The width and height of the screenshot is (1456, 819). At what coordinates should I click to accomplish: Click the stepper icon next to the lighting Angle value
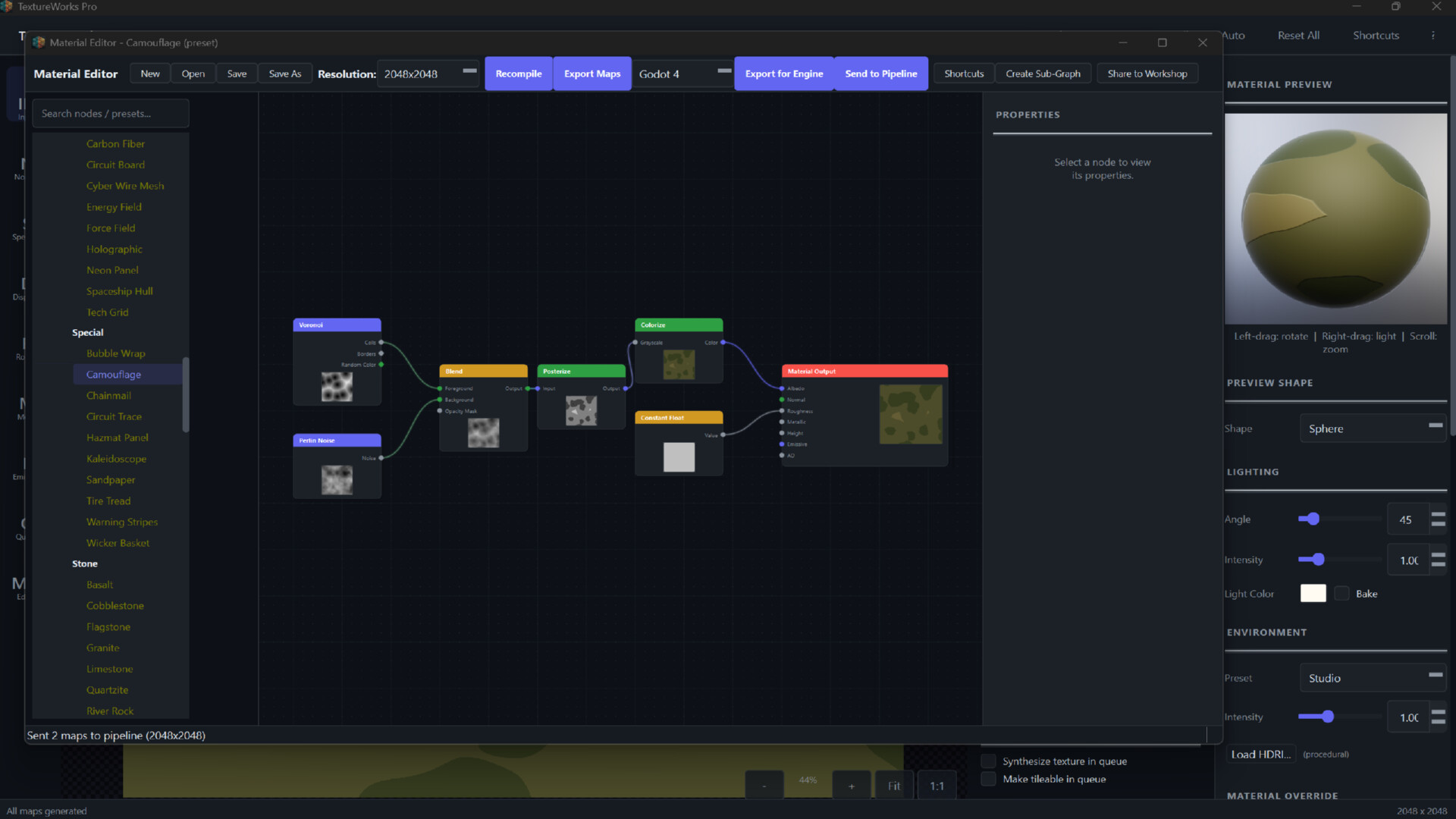[x=1439, y=519]
